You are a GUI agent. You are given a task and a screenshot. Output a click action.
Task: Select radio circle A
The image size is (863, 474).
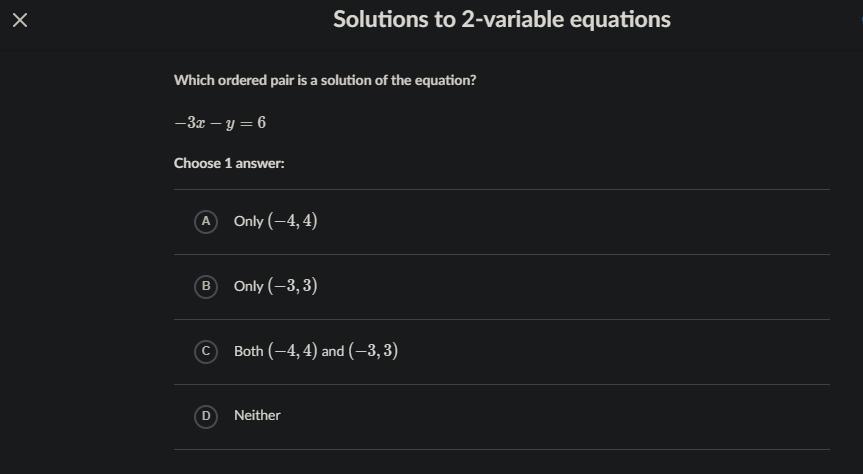tap(206, 221)
